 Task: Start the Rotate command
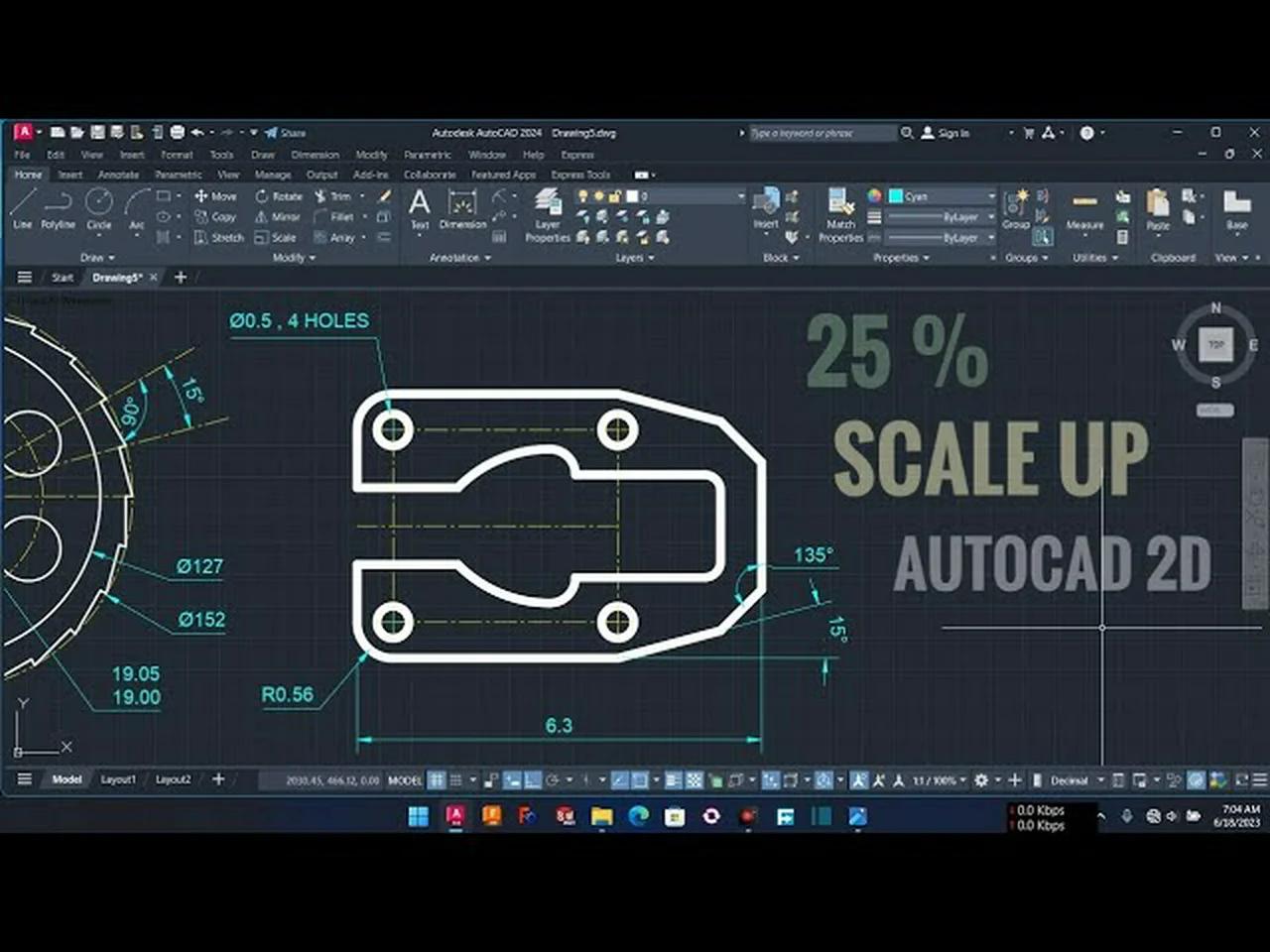(x=279, y=196)
